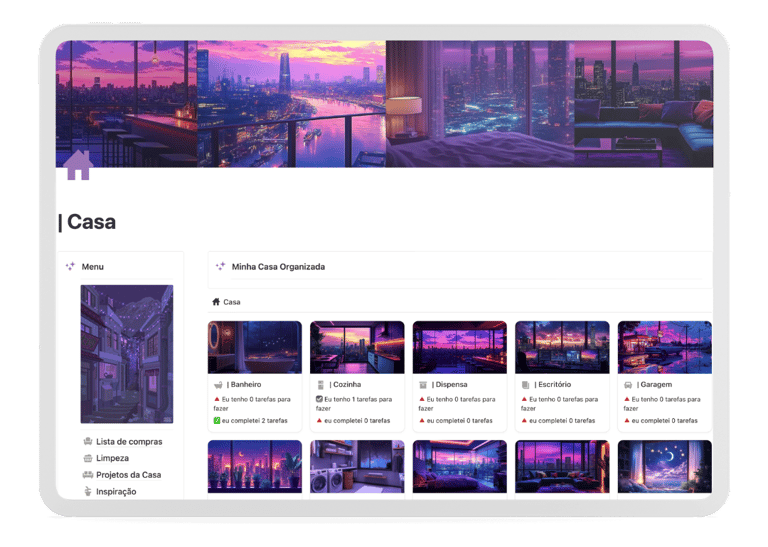Click 'eu completei 0 tarefas' on Dispensa
The width and height of the screenshot is (768, 547).
[459, 420]
